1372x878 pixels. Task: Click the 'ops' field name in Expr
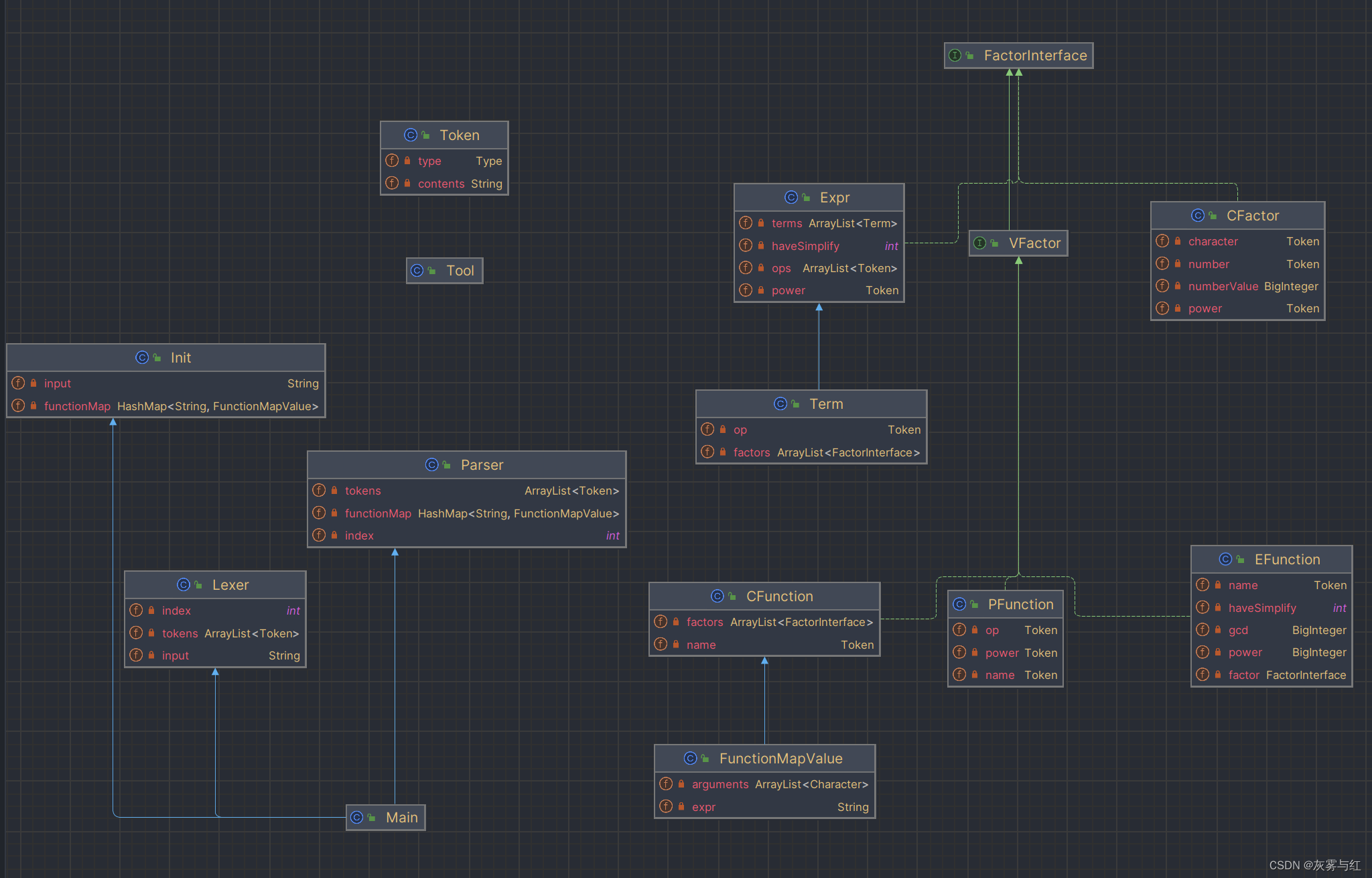click(x=781, y=268)
